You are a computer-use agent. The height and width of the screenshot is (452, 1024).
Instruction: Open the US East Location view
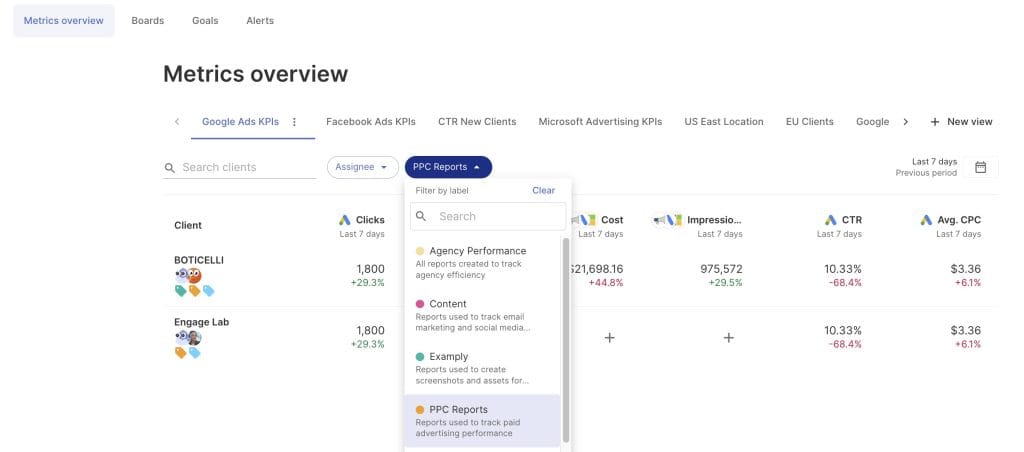(724, 121)
